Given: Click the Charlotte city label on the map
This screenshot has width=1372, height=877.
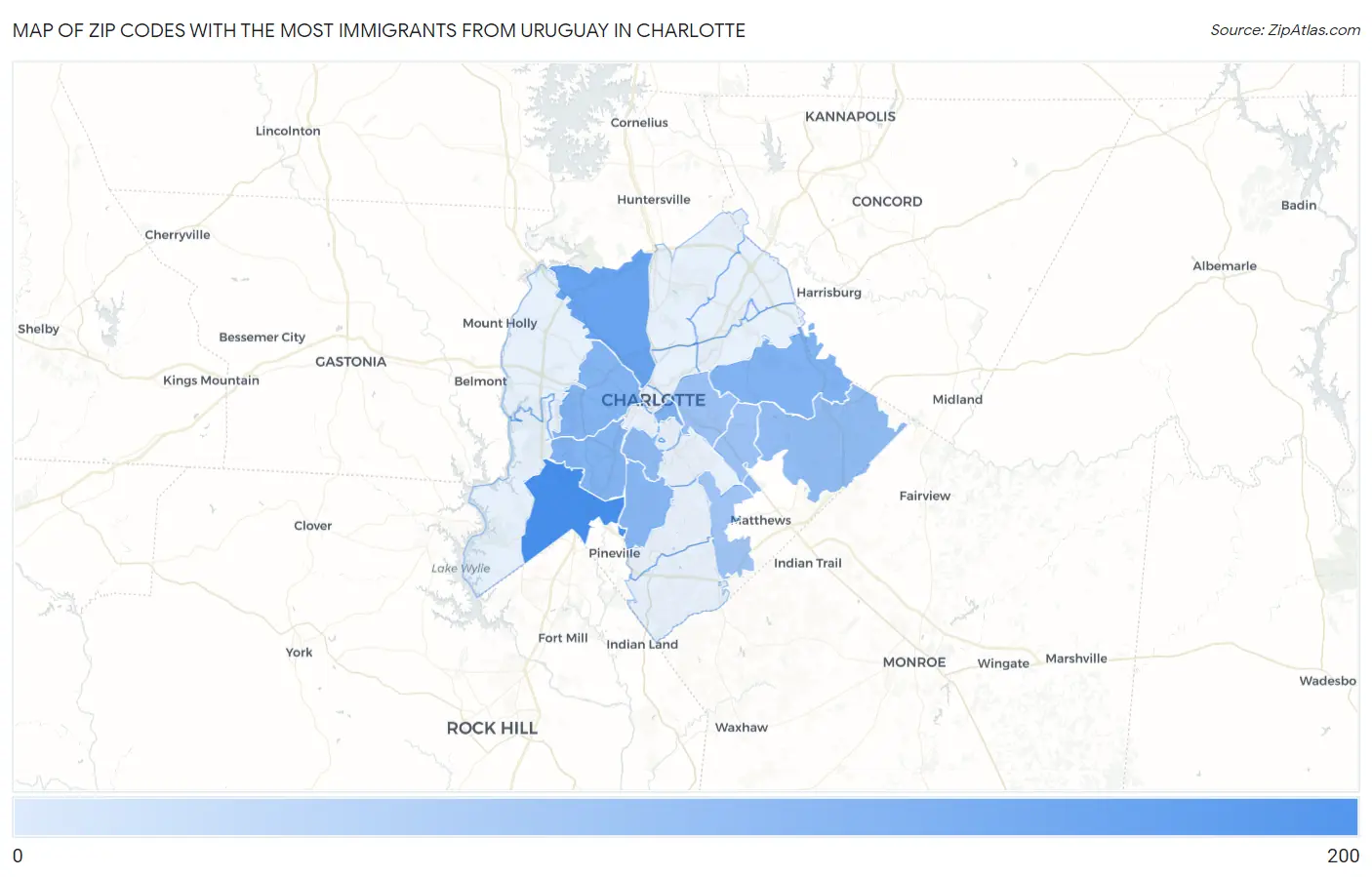Looking at the screenshot, I should (x=653, y=400).
